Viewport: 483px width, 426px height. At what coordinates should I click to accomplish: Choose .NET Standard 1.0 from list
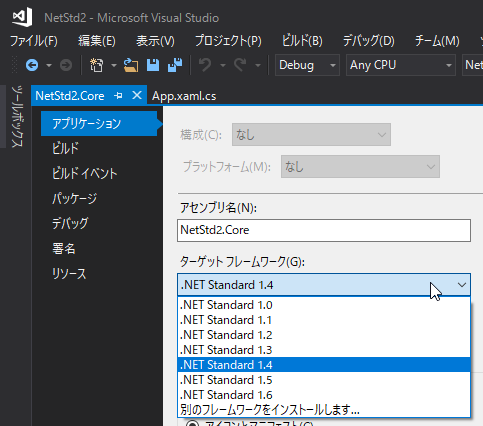(x=324, y=305)
